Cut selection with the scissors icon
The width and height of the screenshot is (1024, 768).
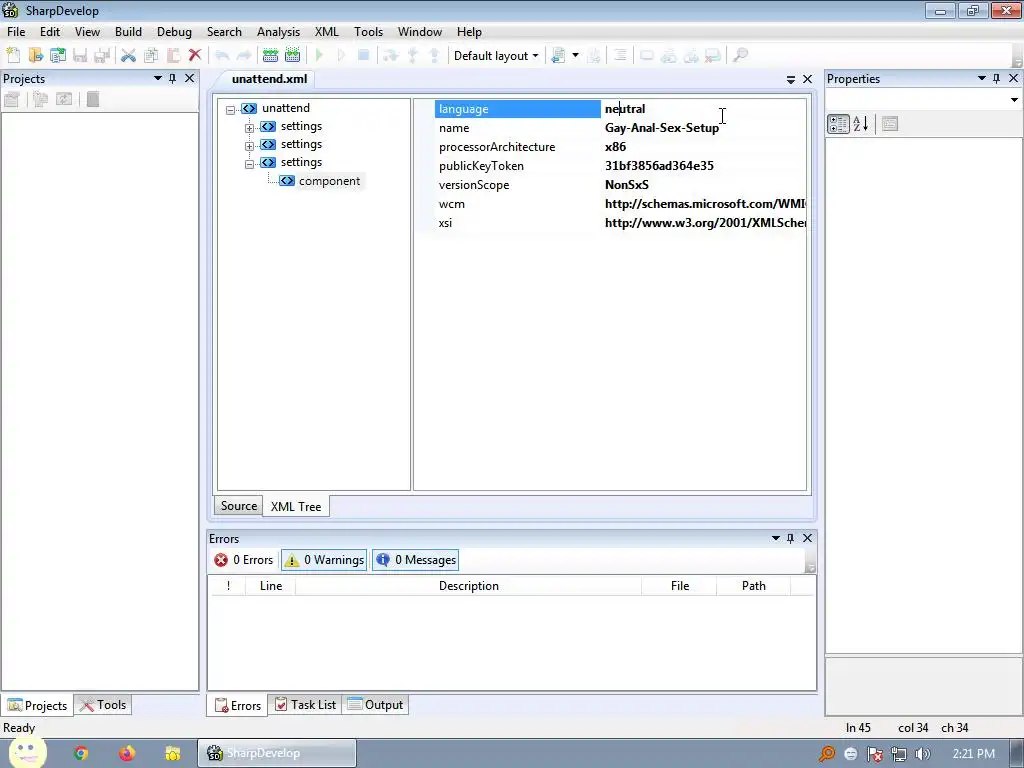(129, 56)
